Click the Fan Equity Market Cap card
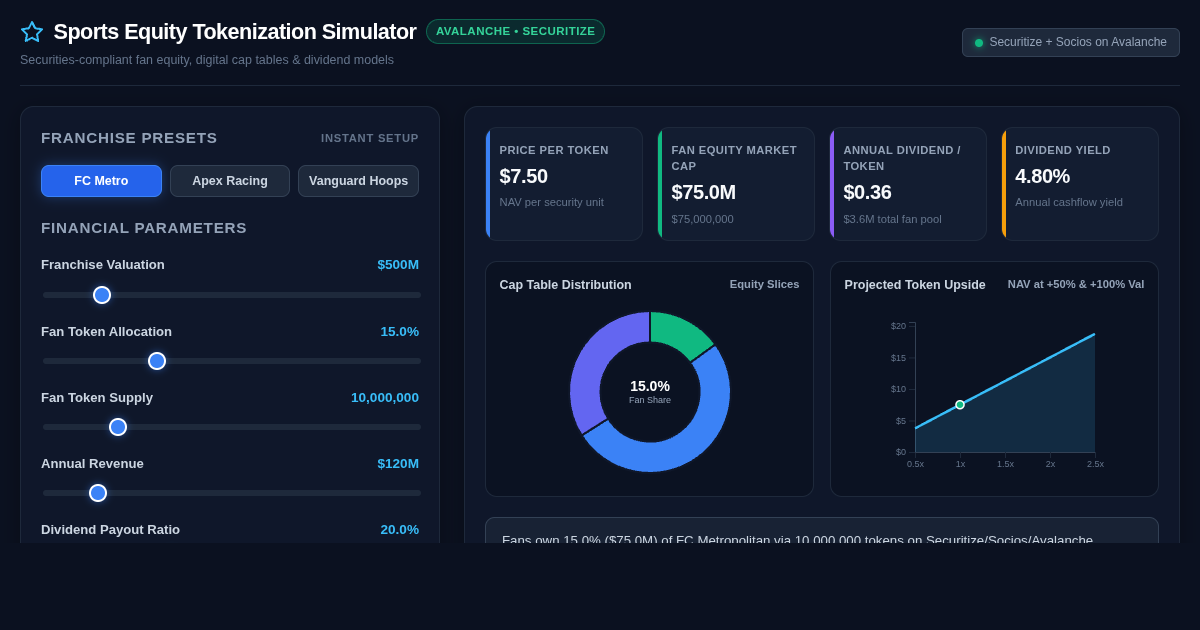This screenshot has height=630, width=1200. point(736,184)
